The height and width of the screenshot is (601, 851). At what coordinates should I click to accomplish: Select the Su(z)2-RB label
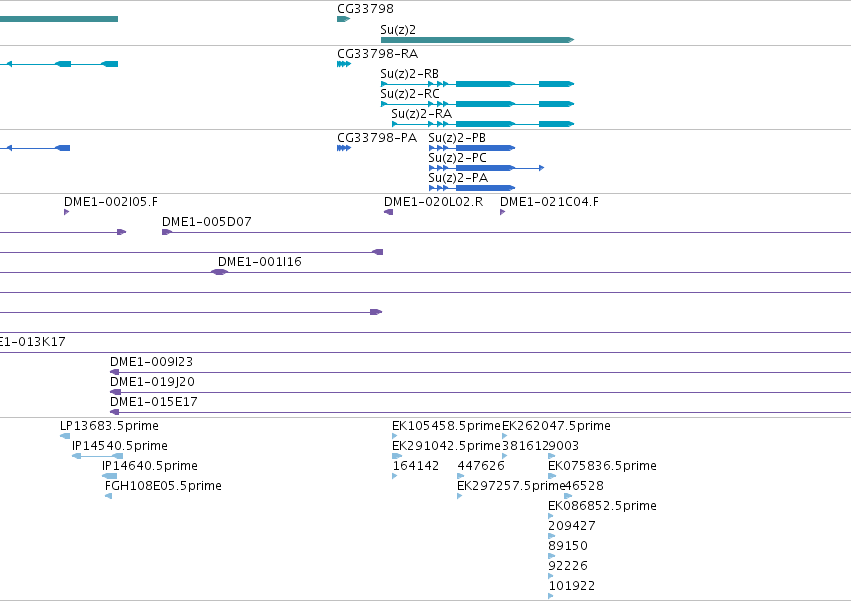[409, 74]
